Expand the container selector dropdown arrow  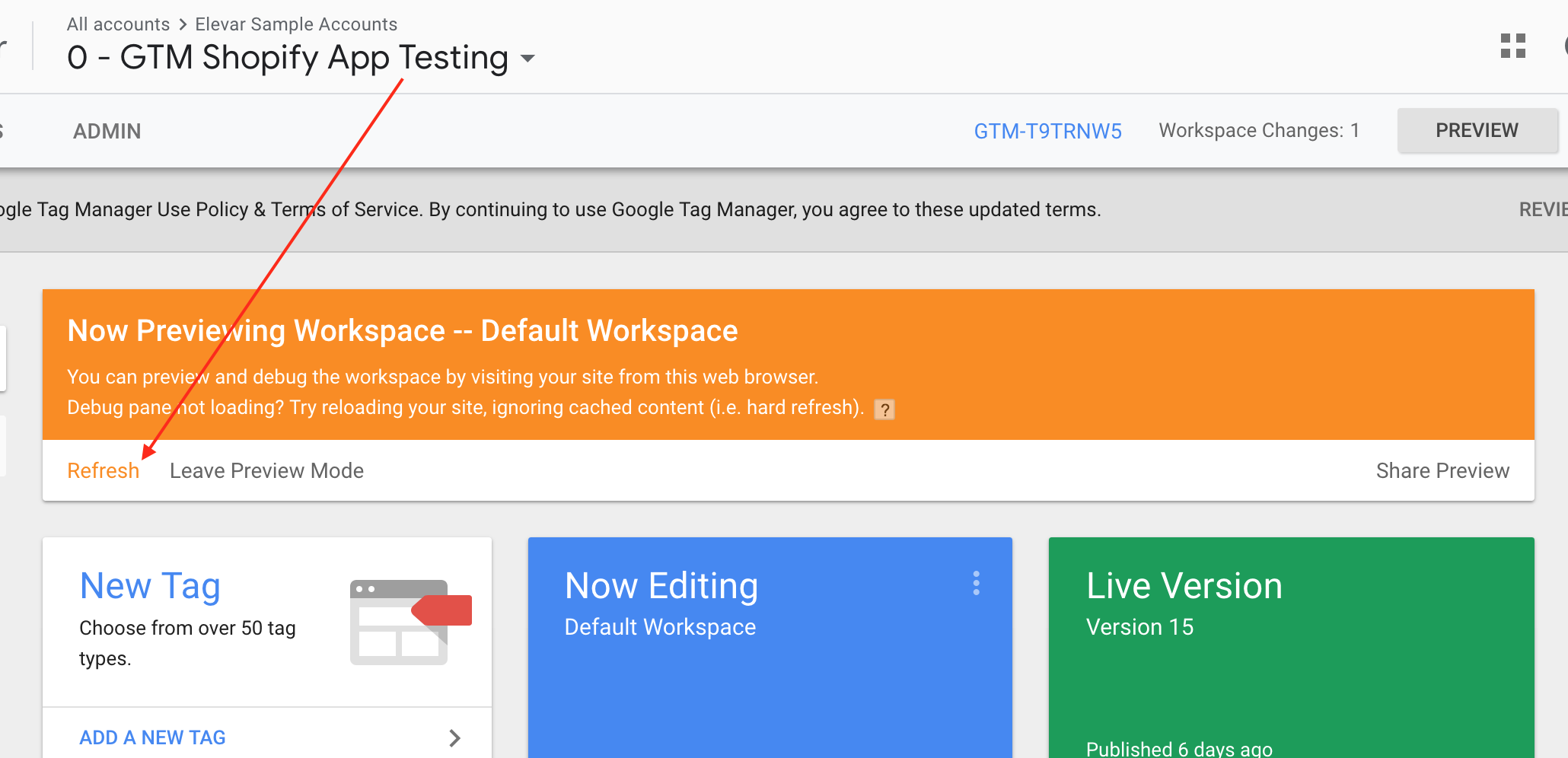coord(527,59)
